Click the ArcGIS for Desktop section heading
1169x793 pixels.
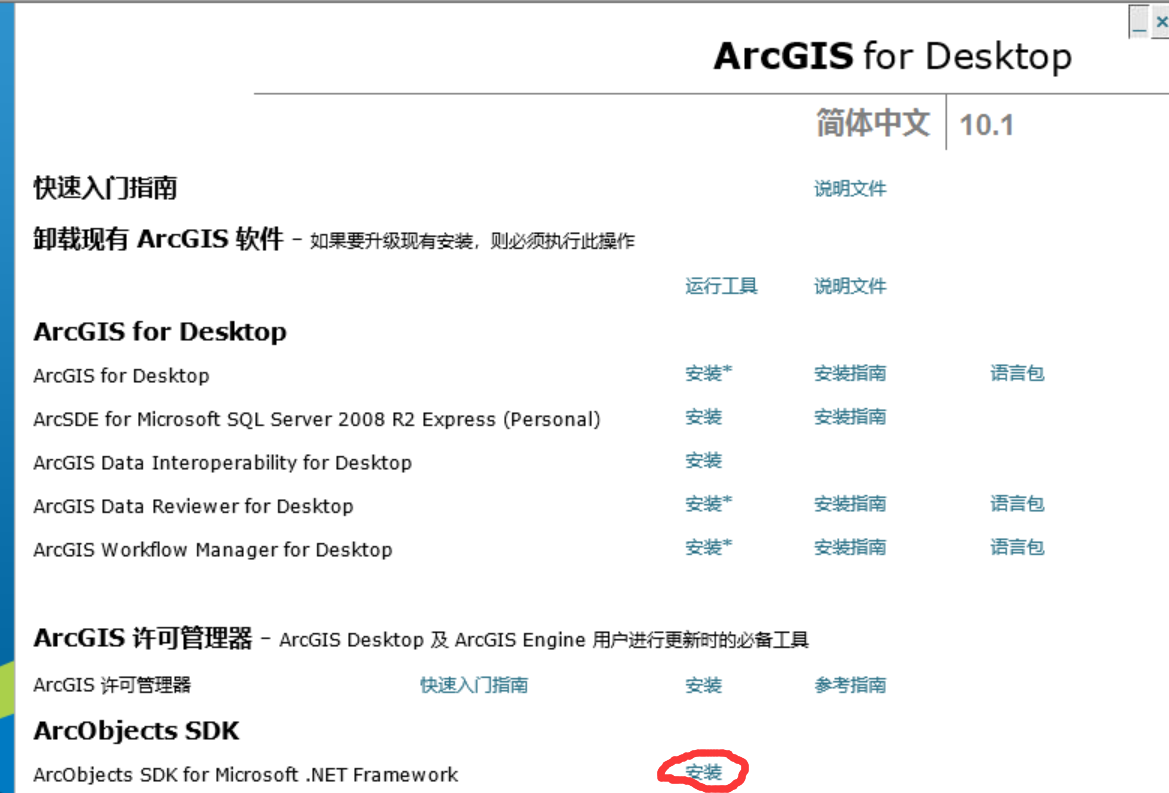click(x=160, y=332)
